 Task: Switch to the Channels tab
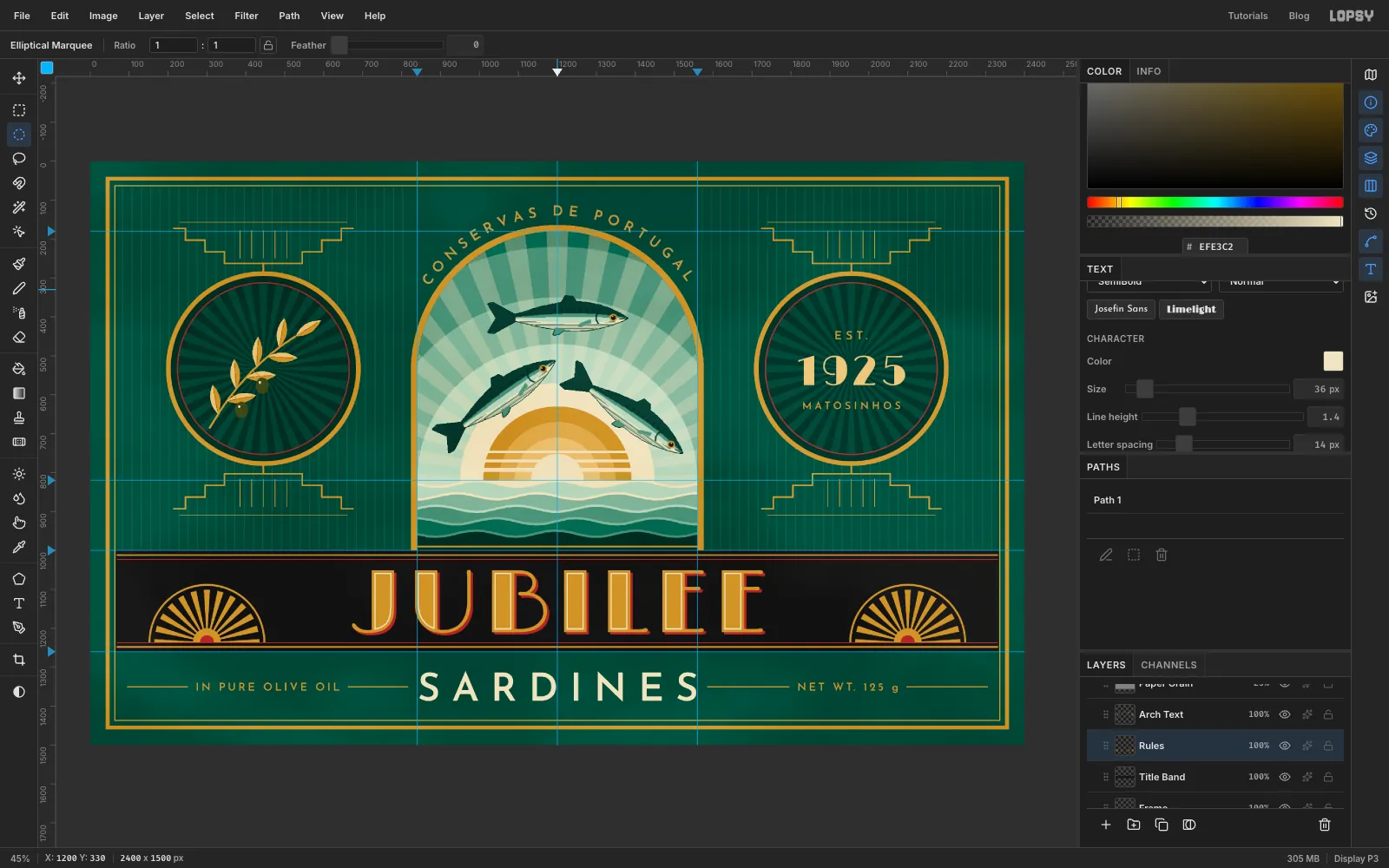(1168, 665)
